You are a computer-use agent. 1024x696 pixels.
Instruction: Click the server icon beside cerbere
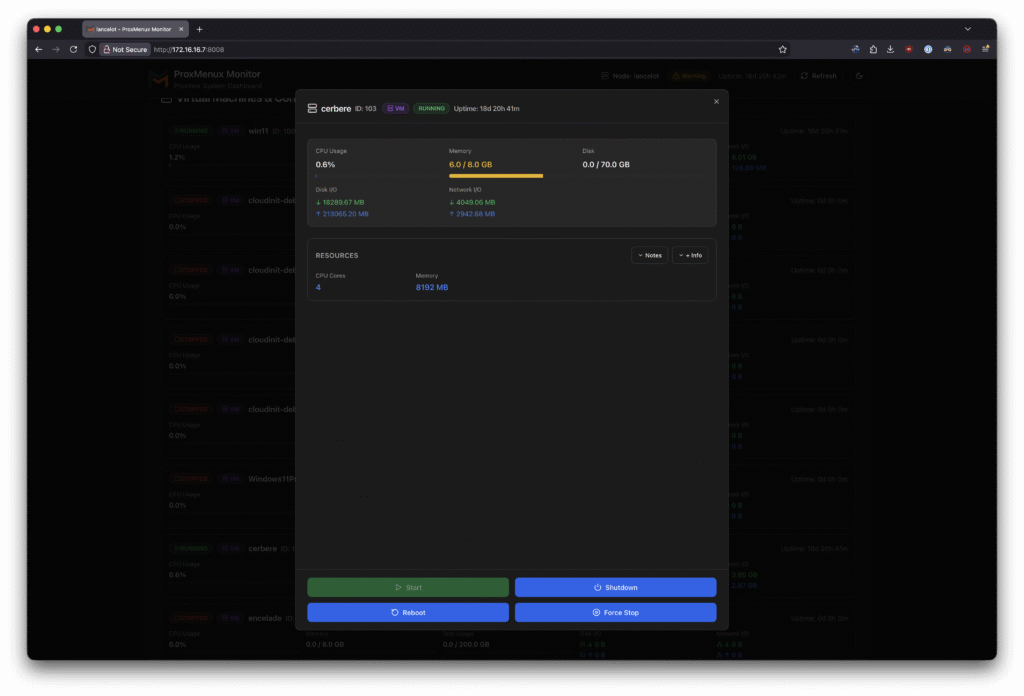312,108
